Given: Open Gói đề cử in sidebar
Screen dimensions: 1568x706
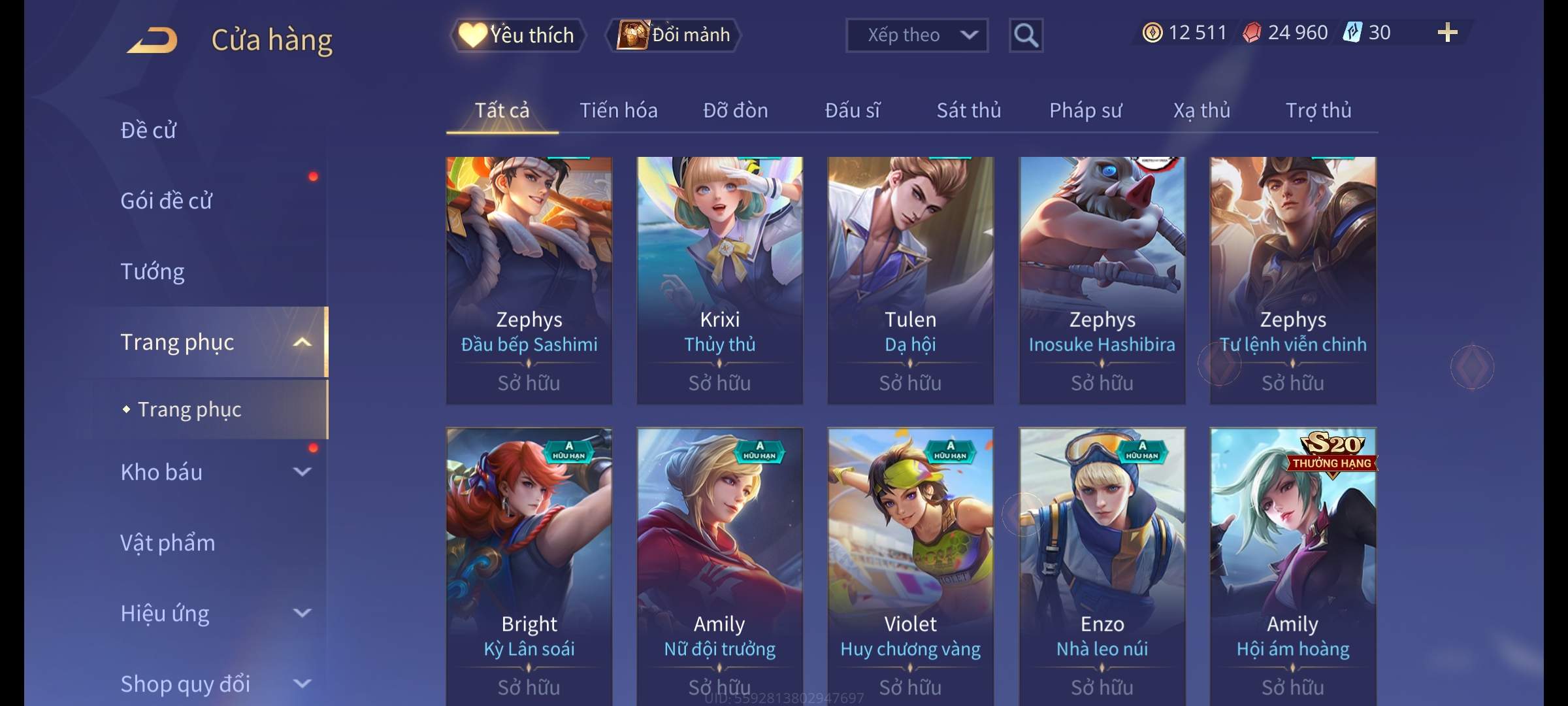Looking at the screenshot, I should point(166,201).
